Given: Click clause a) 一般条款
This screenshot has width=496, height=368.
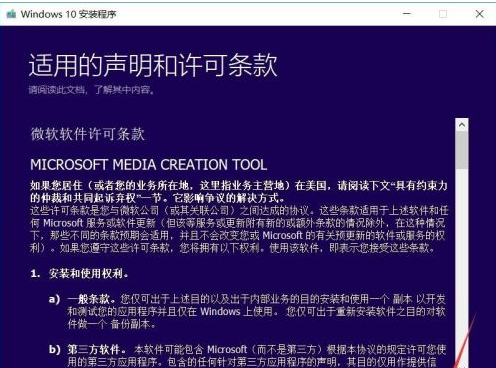Looking at the screenshot, I should point(247,311).
